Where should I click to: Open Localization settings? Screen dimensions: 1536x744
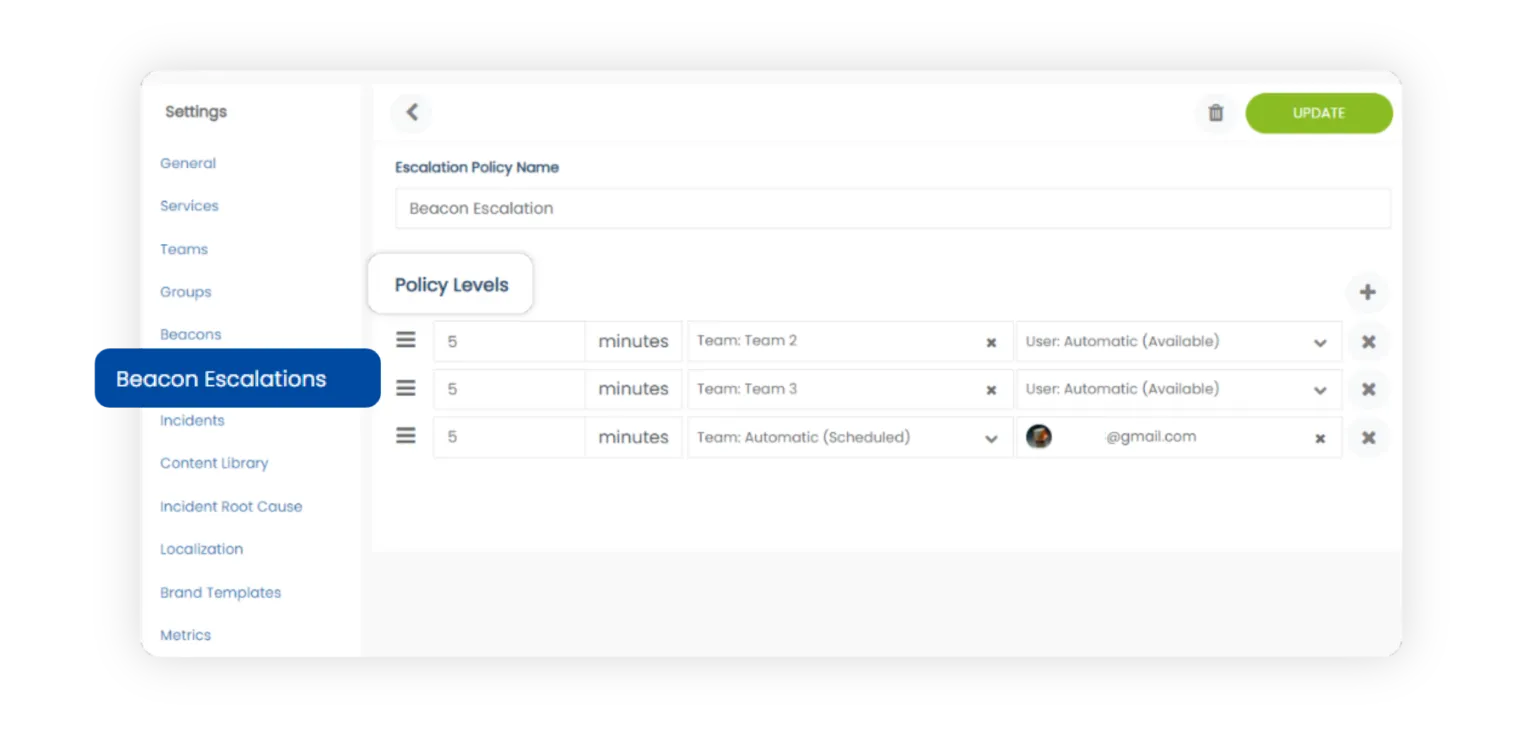click(201, 549)
